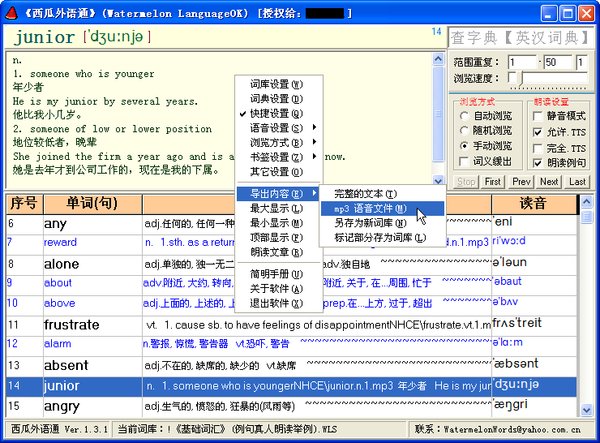
Task: Uncheck the 允许.TTS option
Action: [x=538, y=131]
